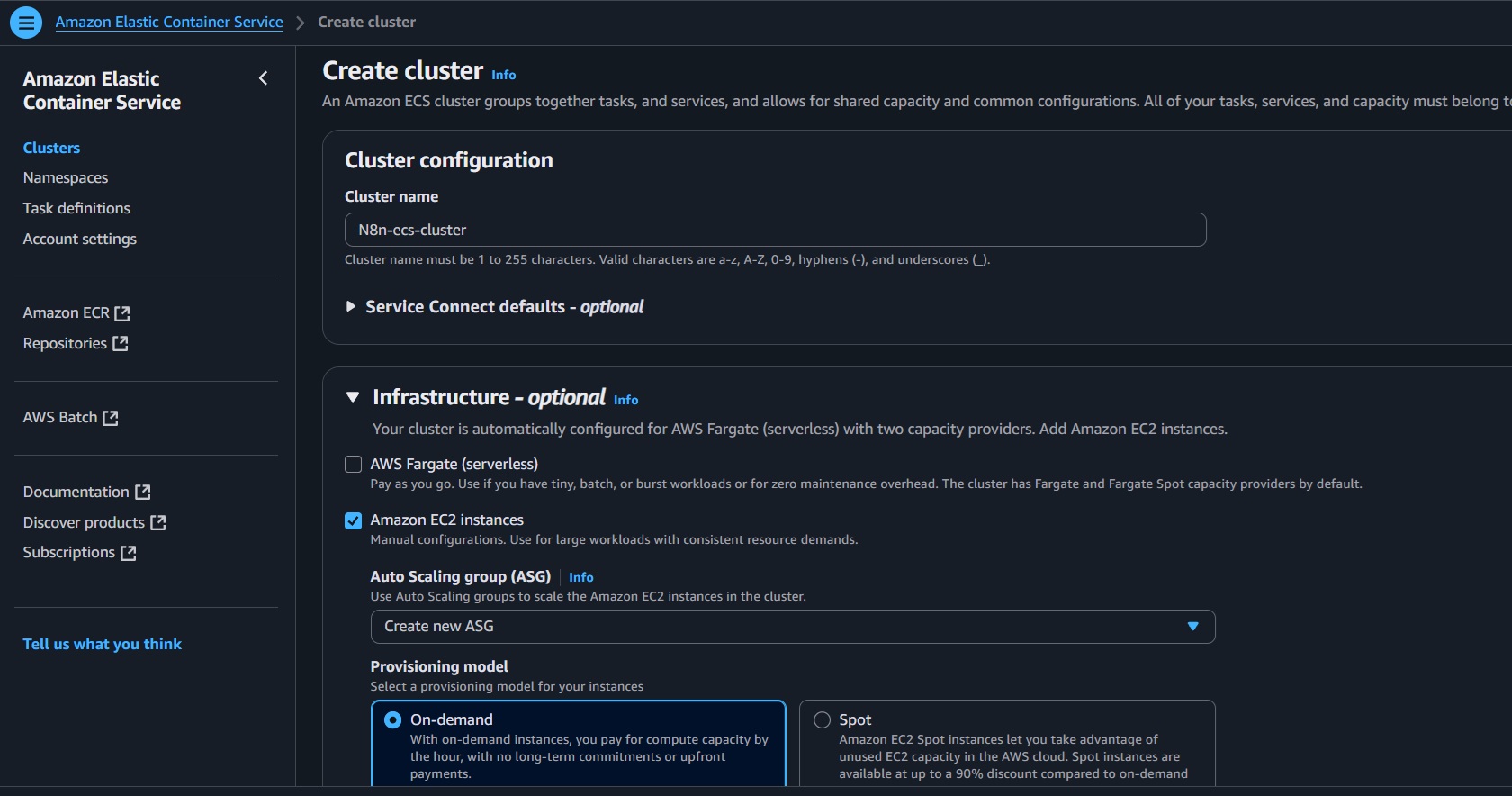Image resolution: width=1512 pixels, height=796 pixels.
Task: Click the breadcrumb separator chevron
Action: pos(301,23)
